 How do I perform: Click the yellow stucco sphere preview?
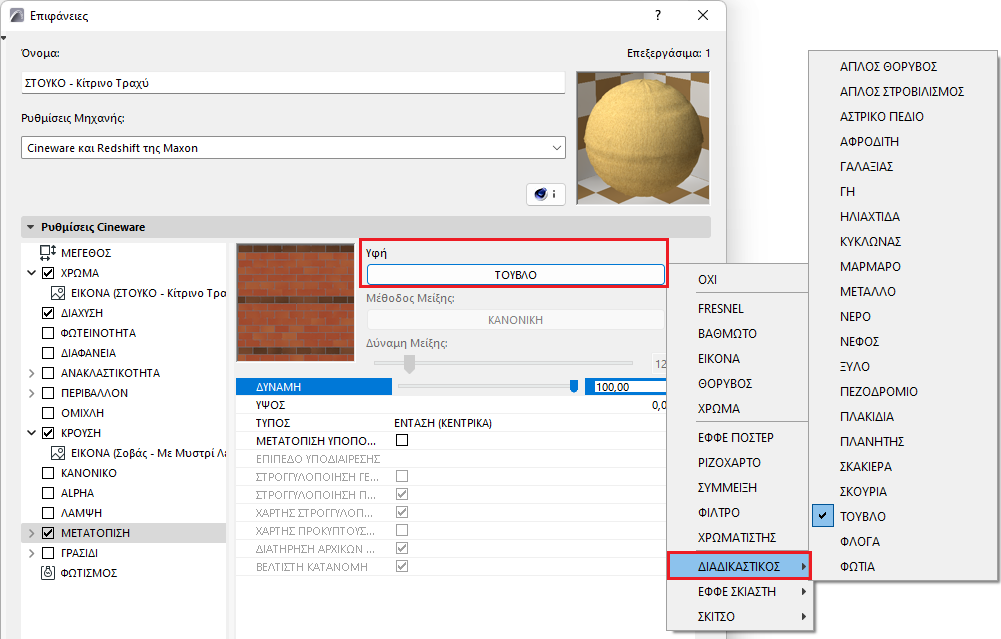(x=643, y=138)
